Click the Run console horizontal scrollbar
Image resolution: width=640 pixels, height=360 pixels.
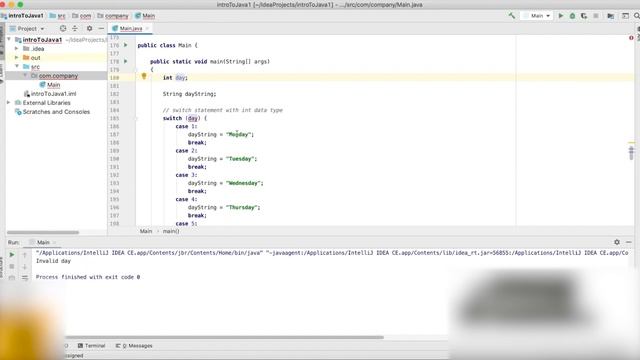tap(224, 337)
